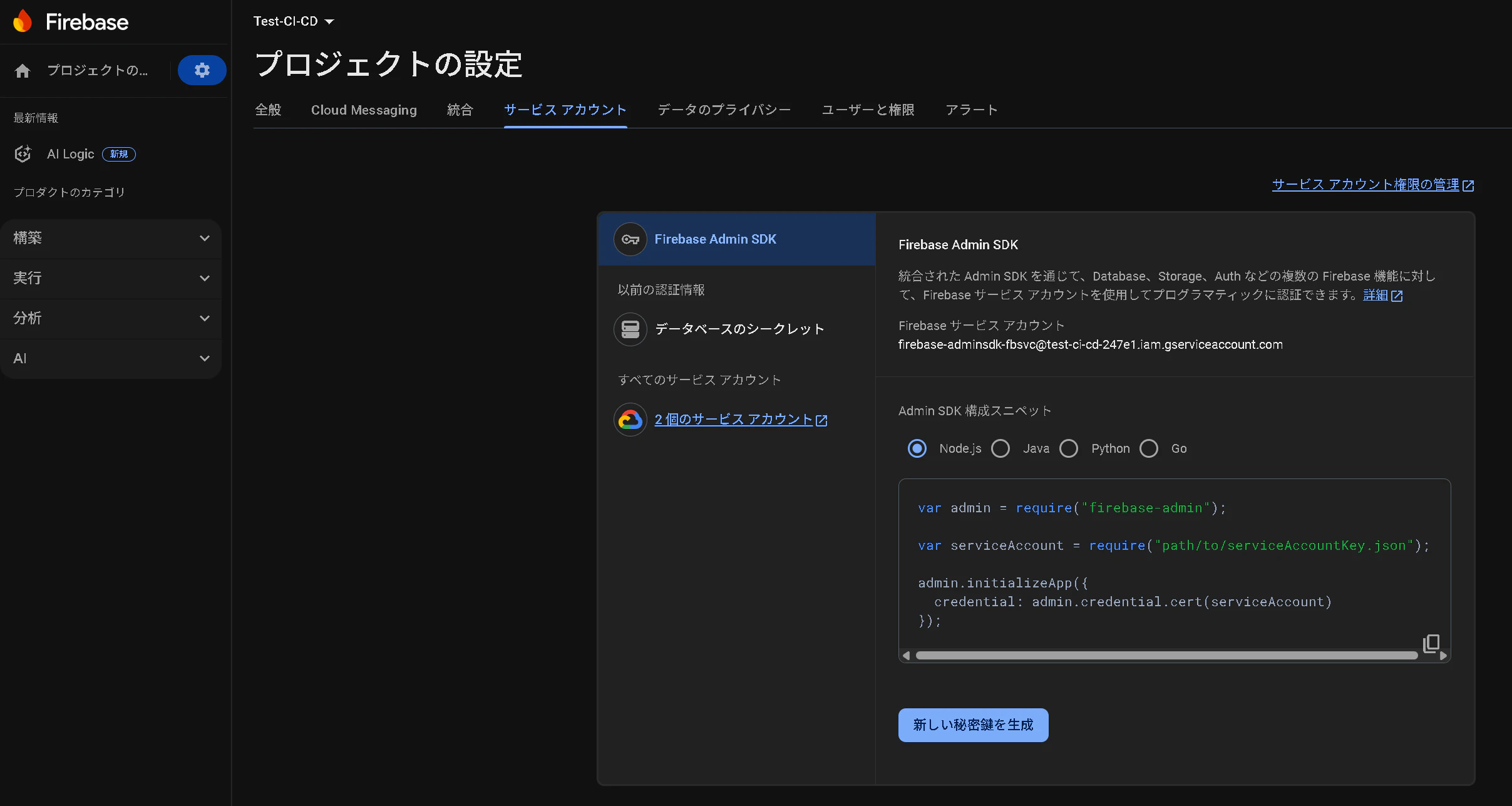Click the key icon beside Firebase Admin SDK
This screenshot has height=806, width=1512.
click(630, 239)
